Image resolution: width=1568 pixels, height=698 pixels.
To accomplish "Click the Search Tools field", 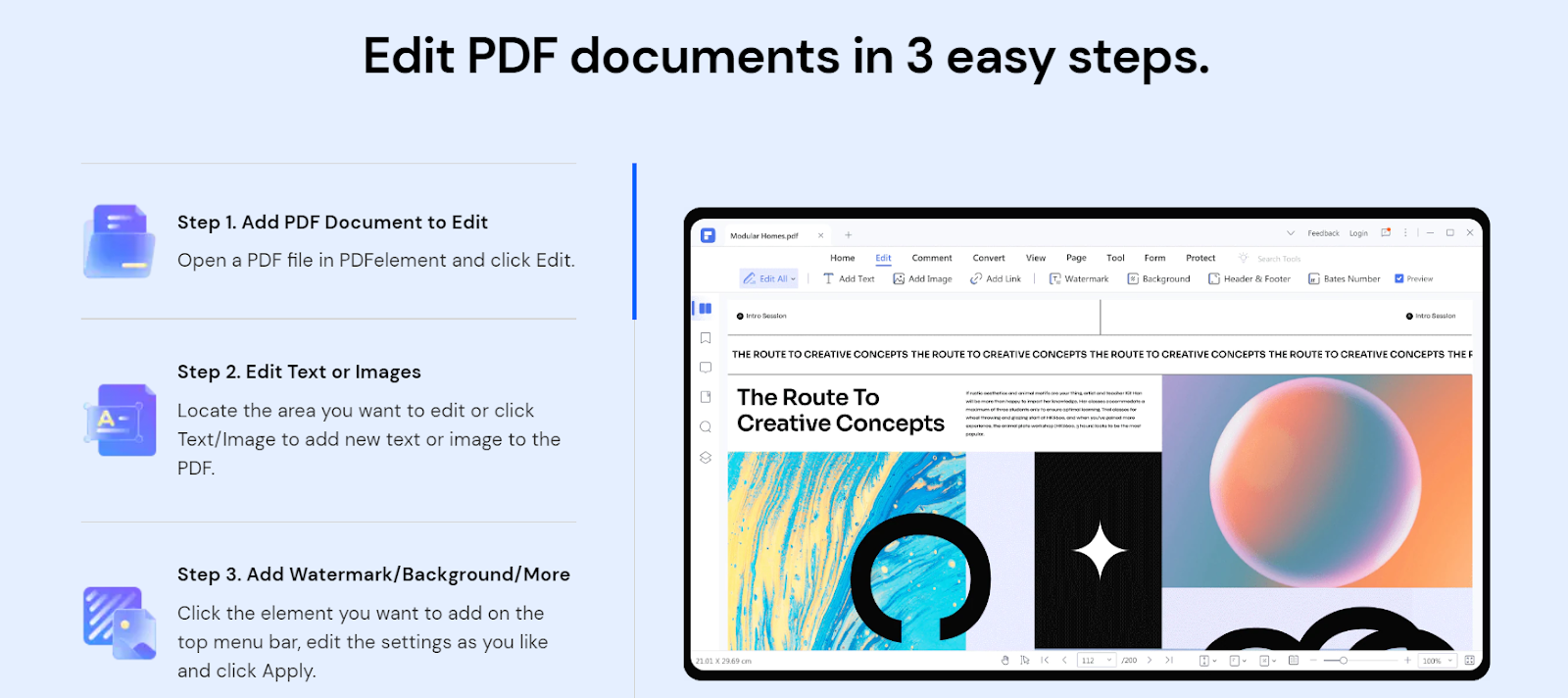I will [x=1279, y=259].
